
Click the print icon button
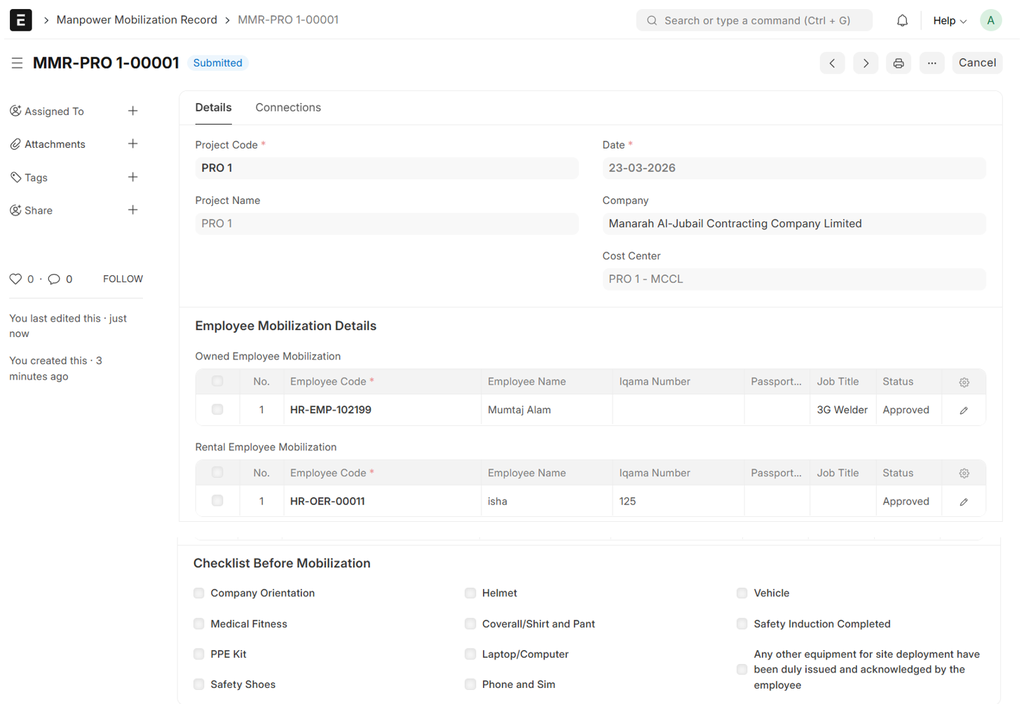tap(898, 63)
